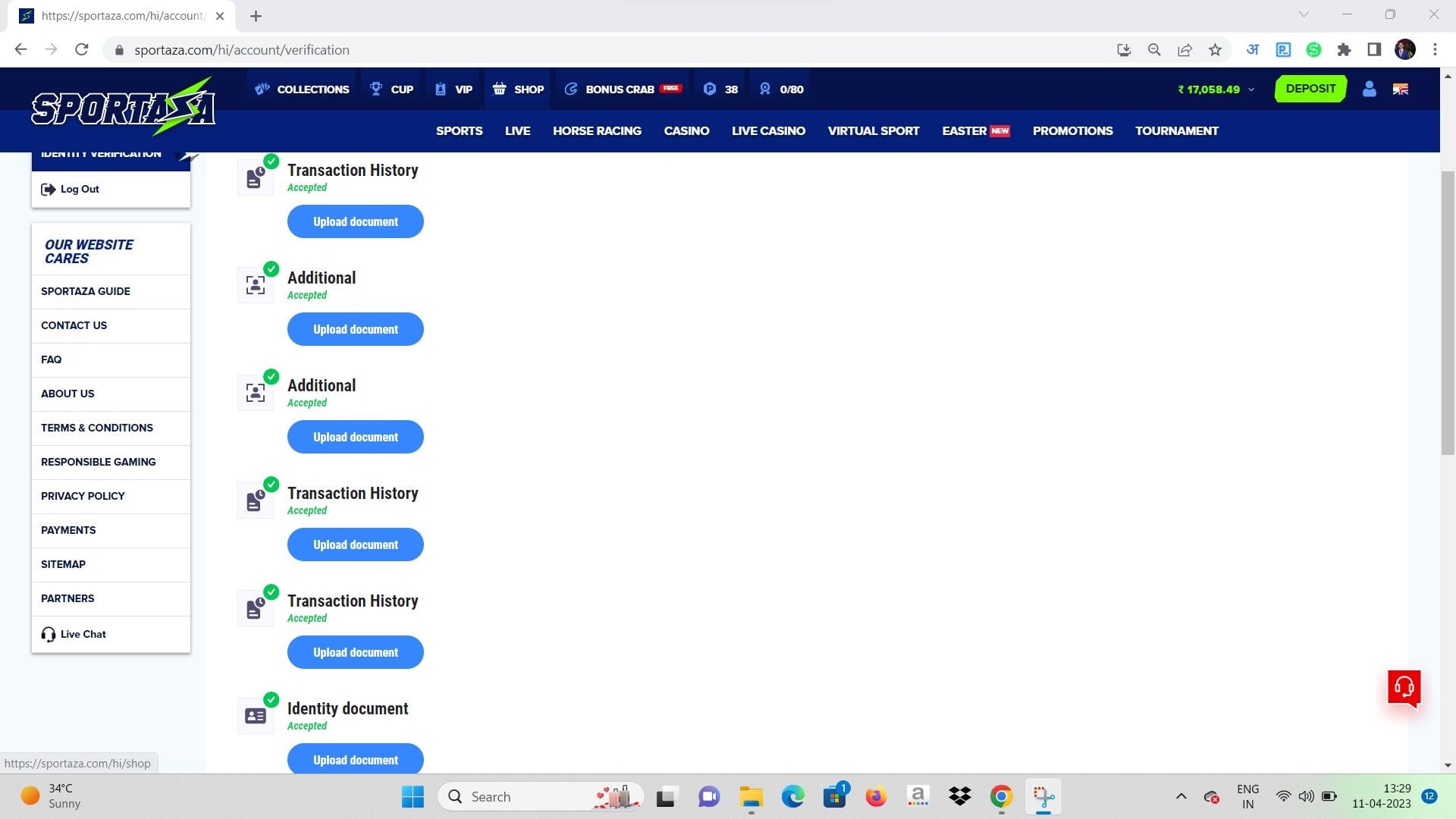The image size is (1456, 819).
Task: Open Firefox from the taskbar
Action: pyautogui.click(x=876, y=796)
